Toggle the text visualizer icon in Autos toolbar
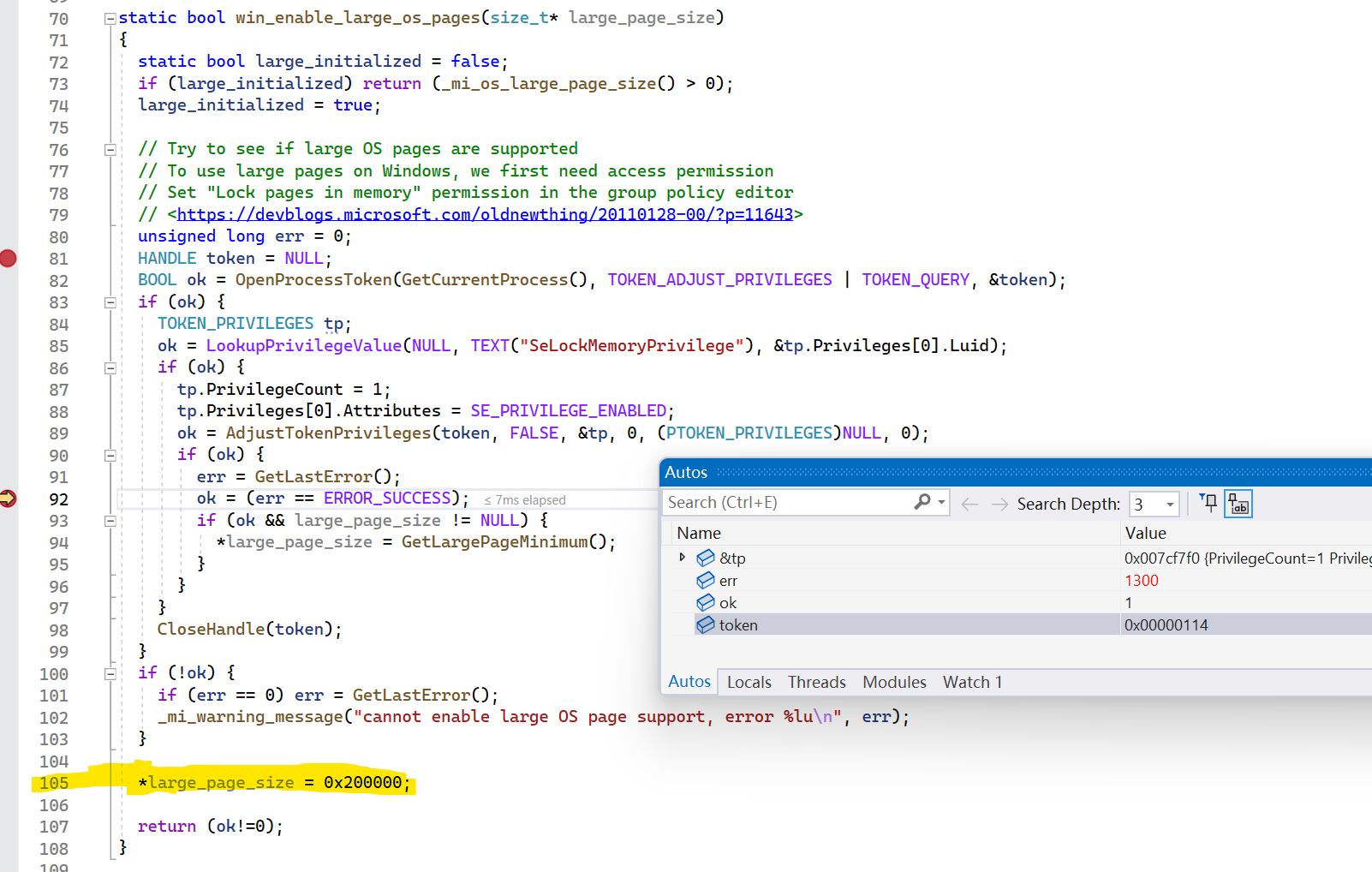1372x872 pixels. (x=1238, y=504)
